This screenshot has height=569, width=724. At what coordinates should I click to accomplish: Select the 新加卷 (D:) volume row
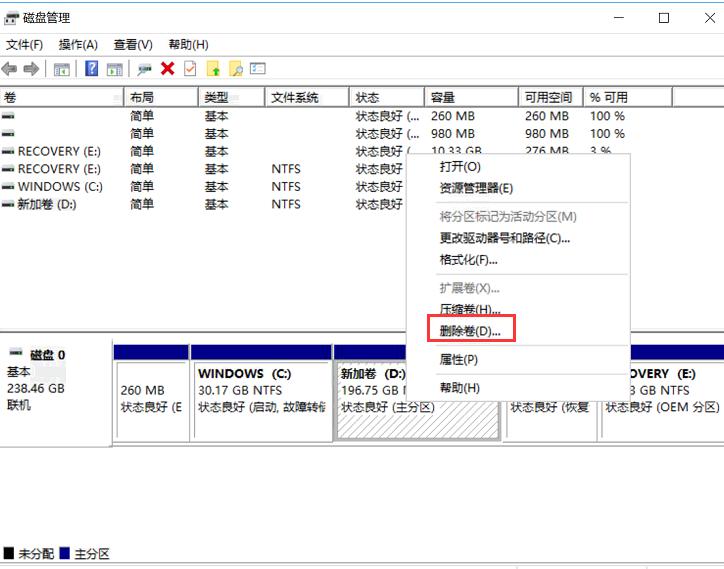[203, 204]
